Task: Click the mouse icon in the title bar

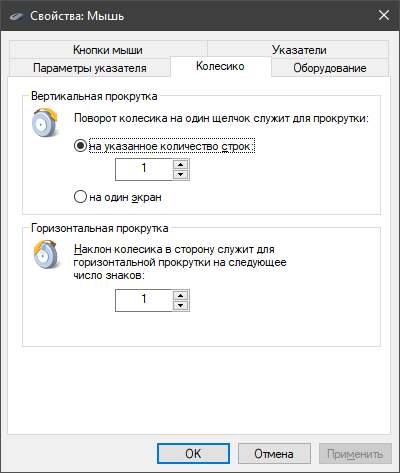Action: pyautogui.click(x=16, y=16)
